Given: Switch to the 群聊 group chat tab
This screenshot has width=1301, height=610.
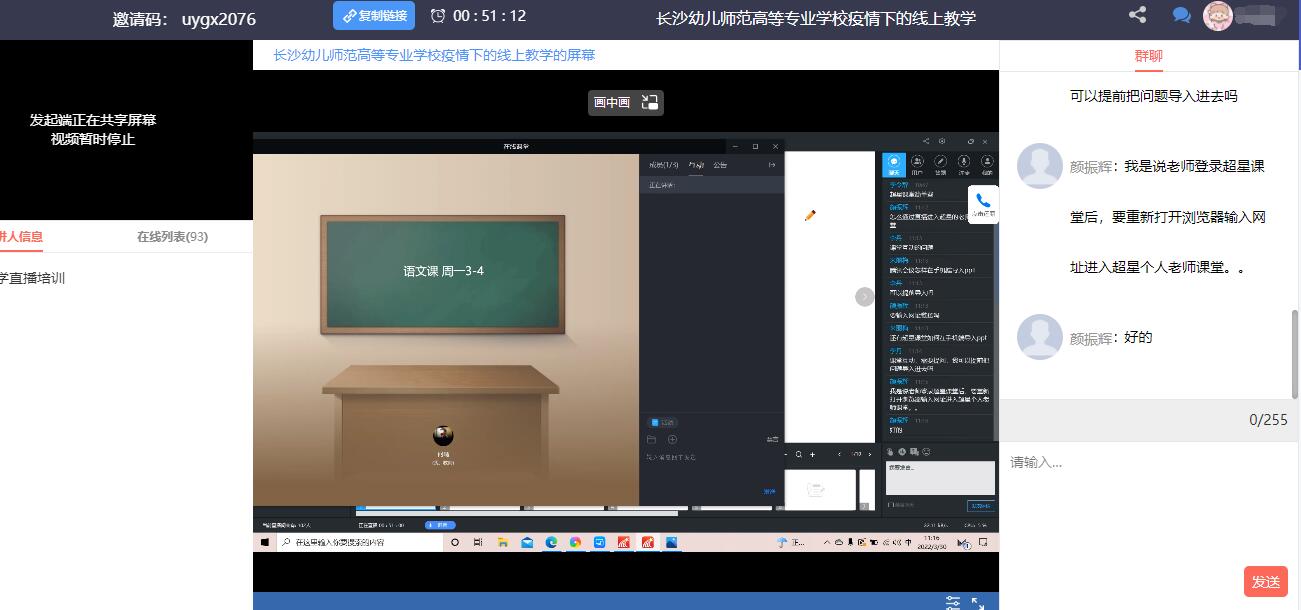Looking at the screenshot, I should click(1148, 56).
